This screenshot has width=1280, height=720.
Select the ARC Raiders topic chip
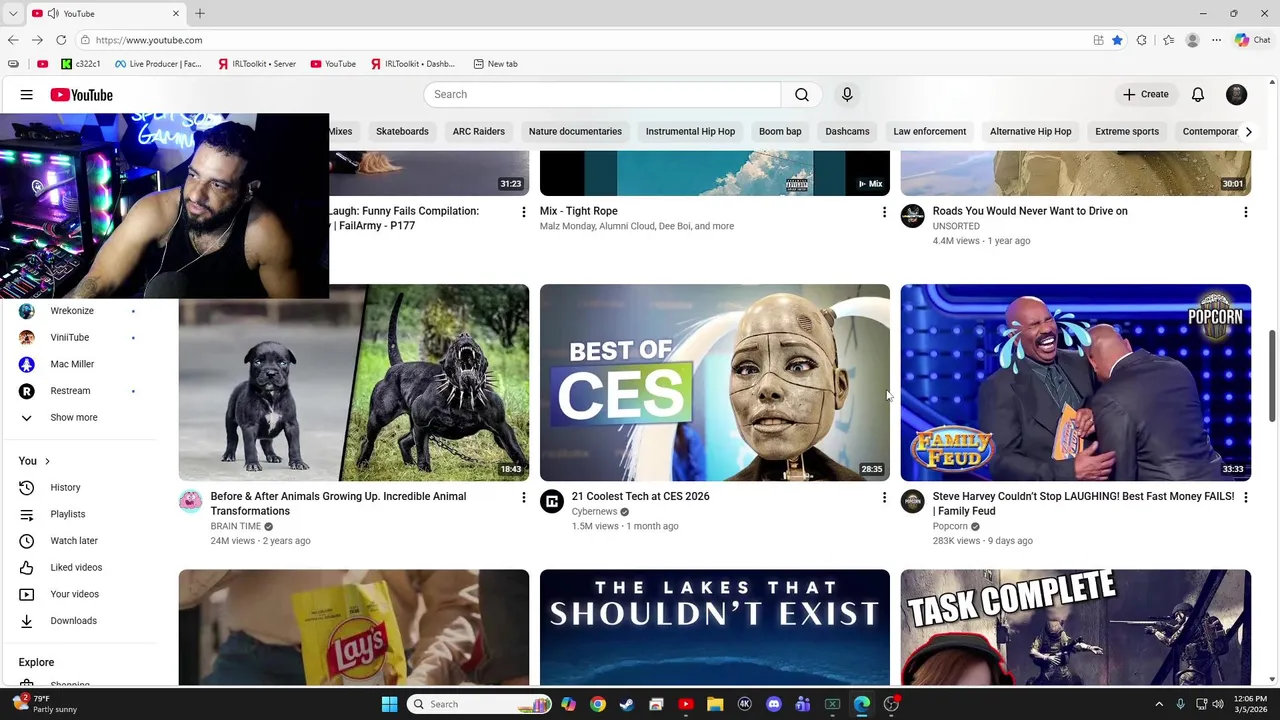pyautogui.click(x=478, y=131)
